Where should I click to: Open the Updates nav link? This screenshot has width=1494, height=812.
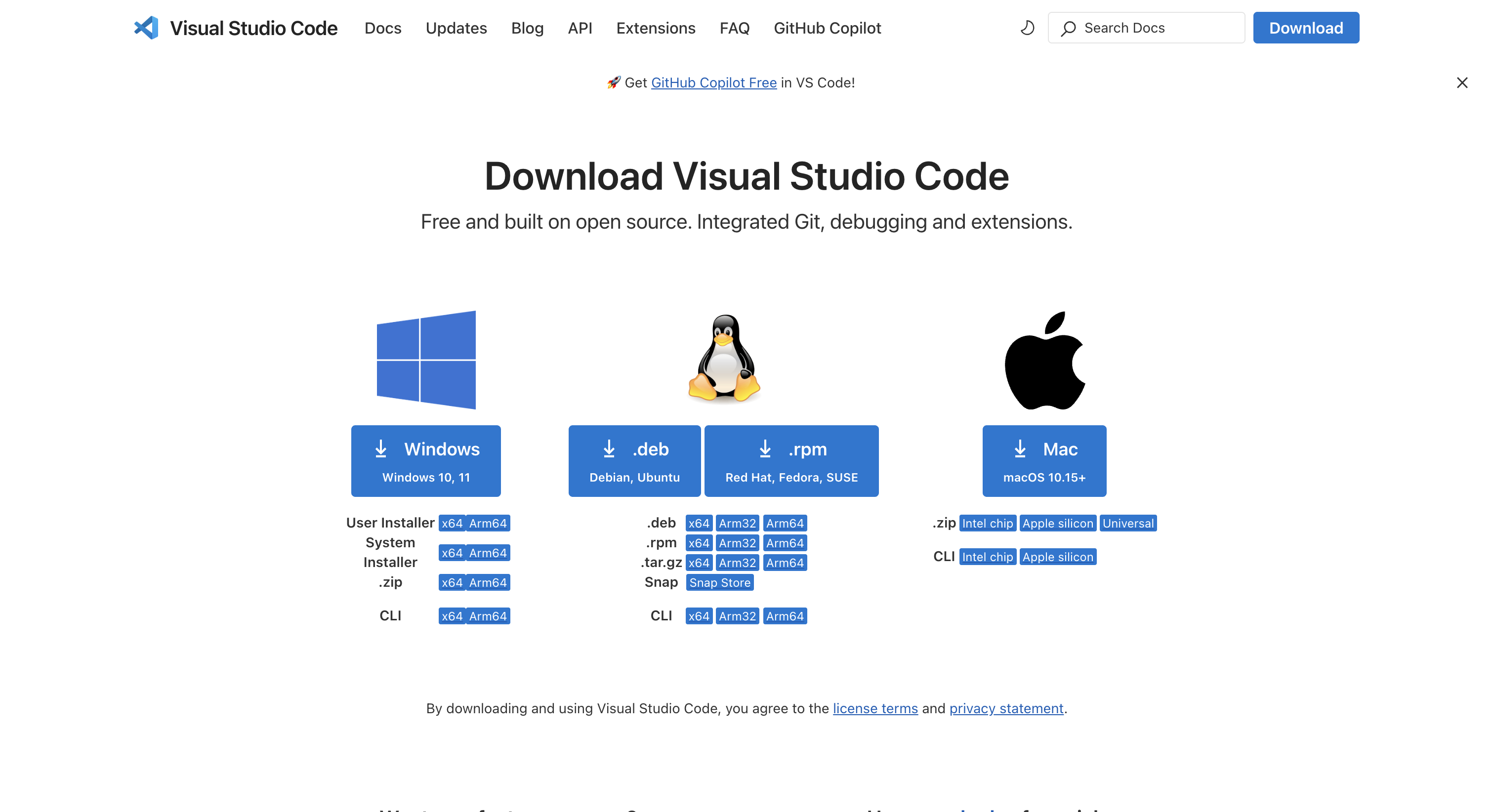[x=456, y=28]
